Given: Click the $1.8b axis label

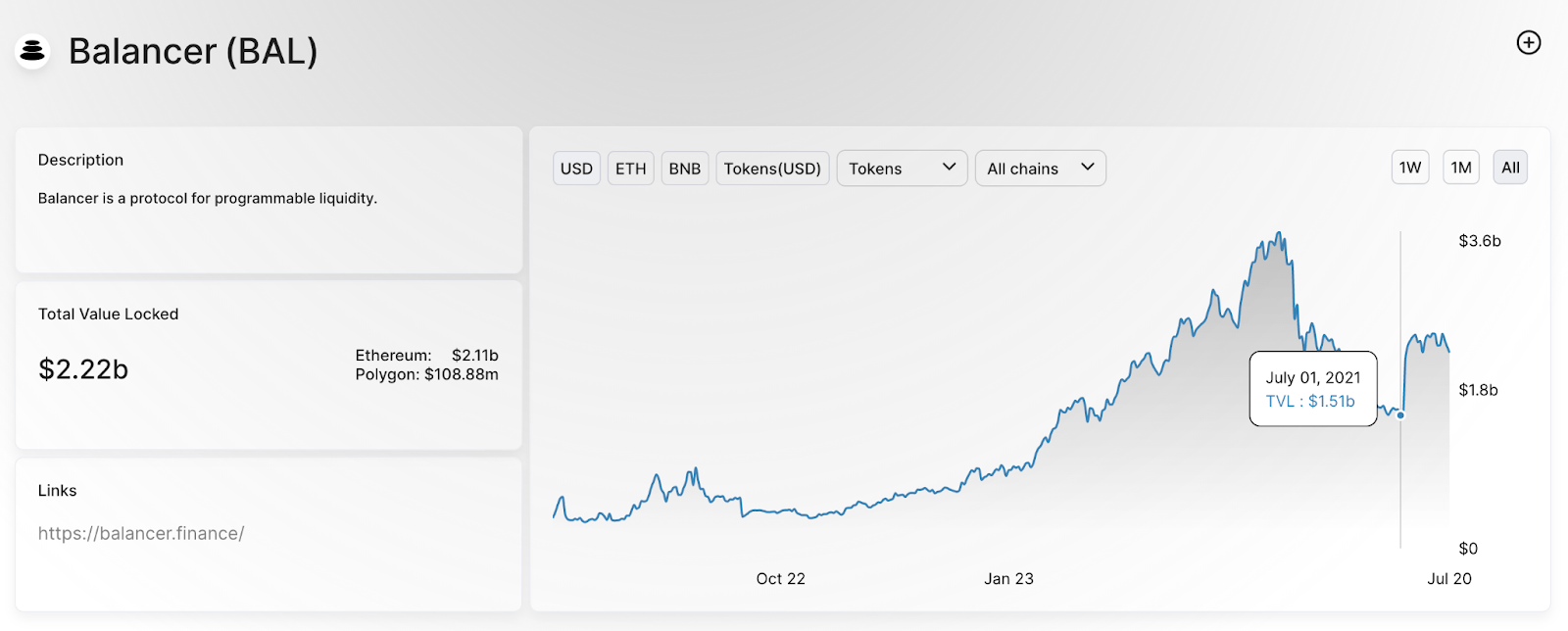Looking at the screenshot, I should [1478, 390].
